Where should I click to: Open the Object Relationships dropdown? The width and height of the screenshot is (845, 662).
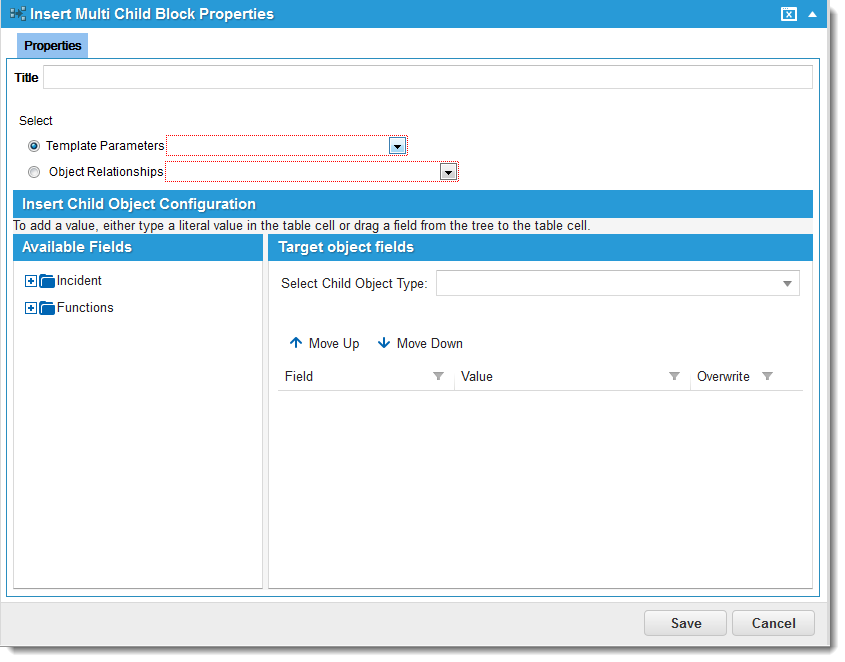pos(448,171)
